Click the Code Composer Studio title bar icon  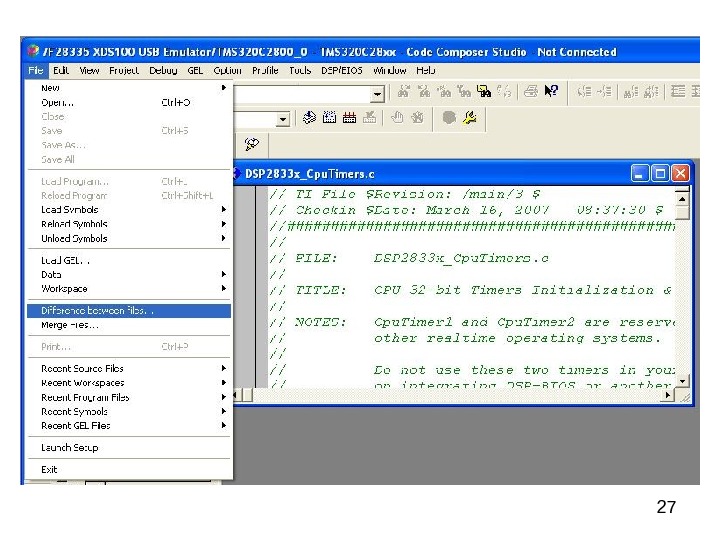click(x=33, y=51)
